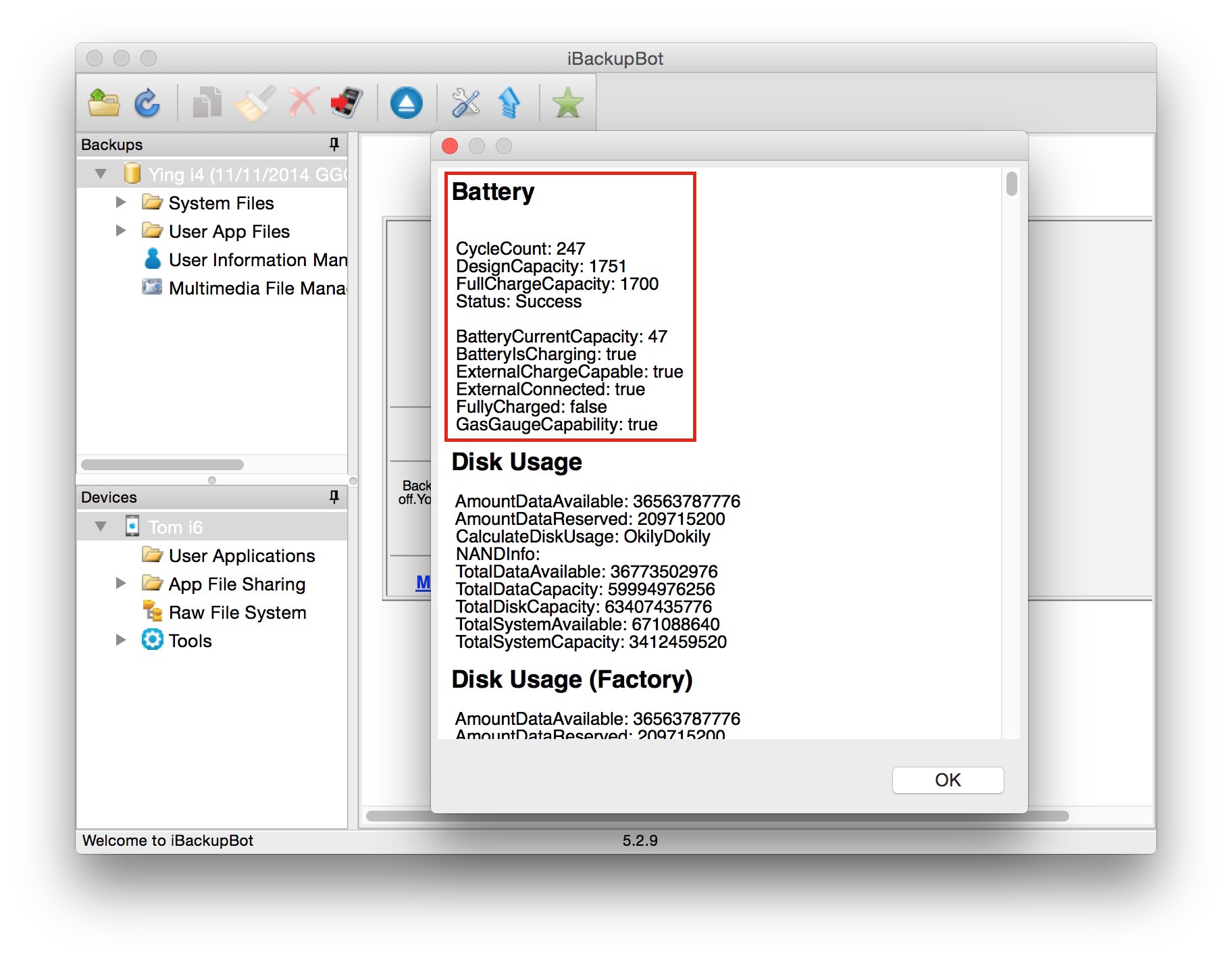The width and height of the screenshot is (1232, 962).
Task: Select User Applications under Tom i6
Action: pos(241,556)
